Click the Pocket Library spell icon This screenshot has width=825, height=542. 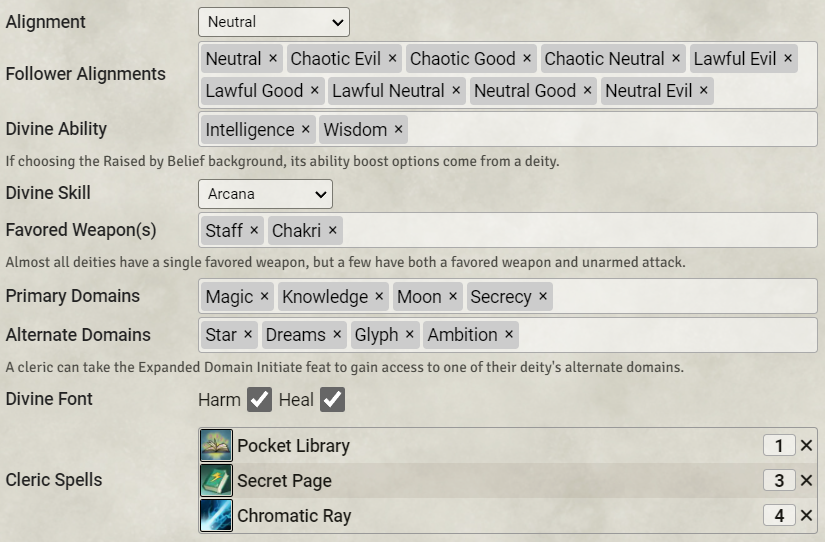click(216, 446)
